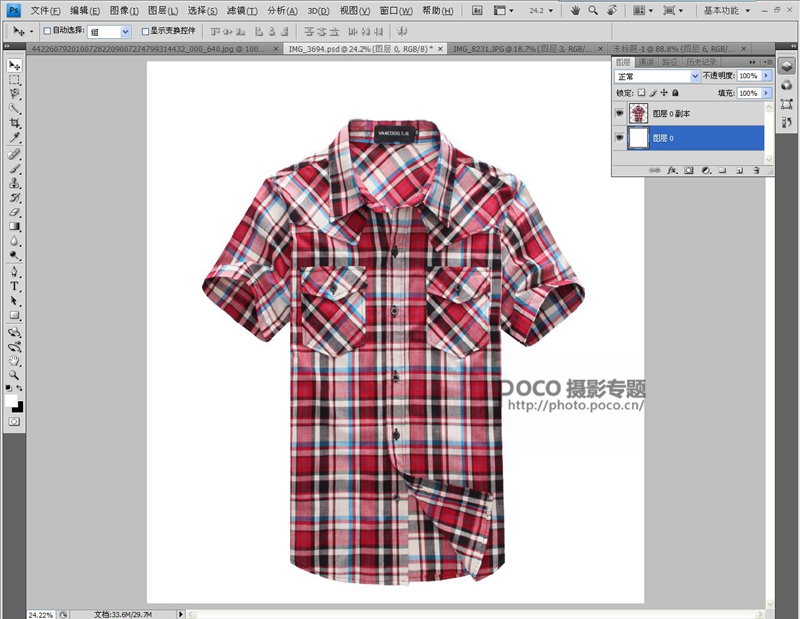
Task: Open the Add layer style fx menu
Action: (x=673, y=170)
